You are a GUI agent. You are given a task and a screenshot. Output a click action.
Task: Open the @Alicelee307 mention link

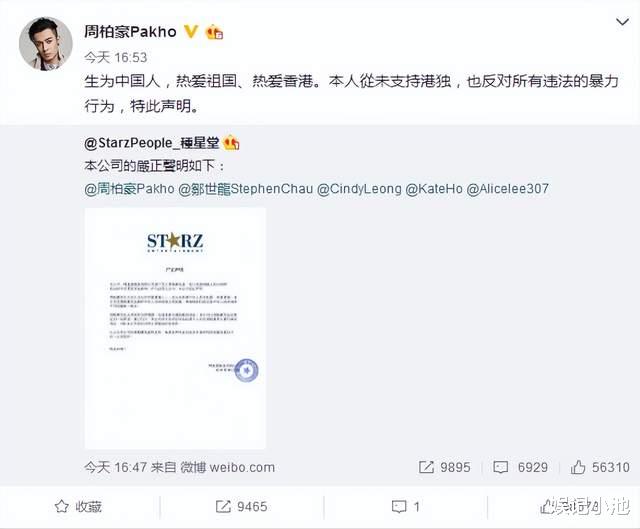[507, 189]
